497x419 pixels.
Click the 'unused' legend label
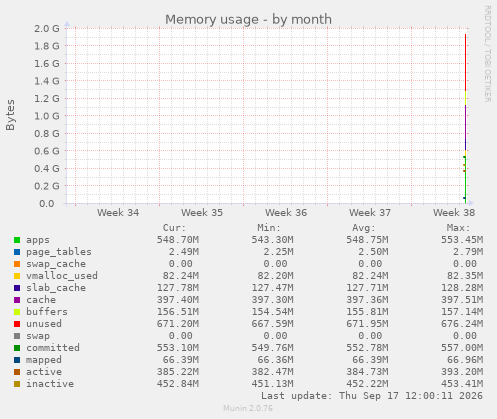[44, 324]
